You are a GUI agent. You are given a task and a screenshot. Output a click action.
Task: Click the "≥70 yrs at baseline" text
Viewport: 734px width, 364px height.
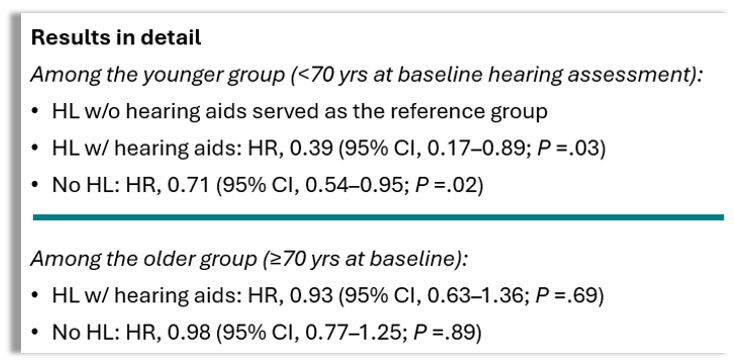point(361,259)
